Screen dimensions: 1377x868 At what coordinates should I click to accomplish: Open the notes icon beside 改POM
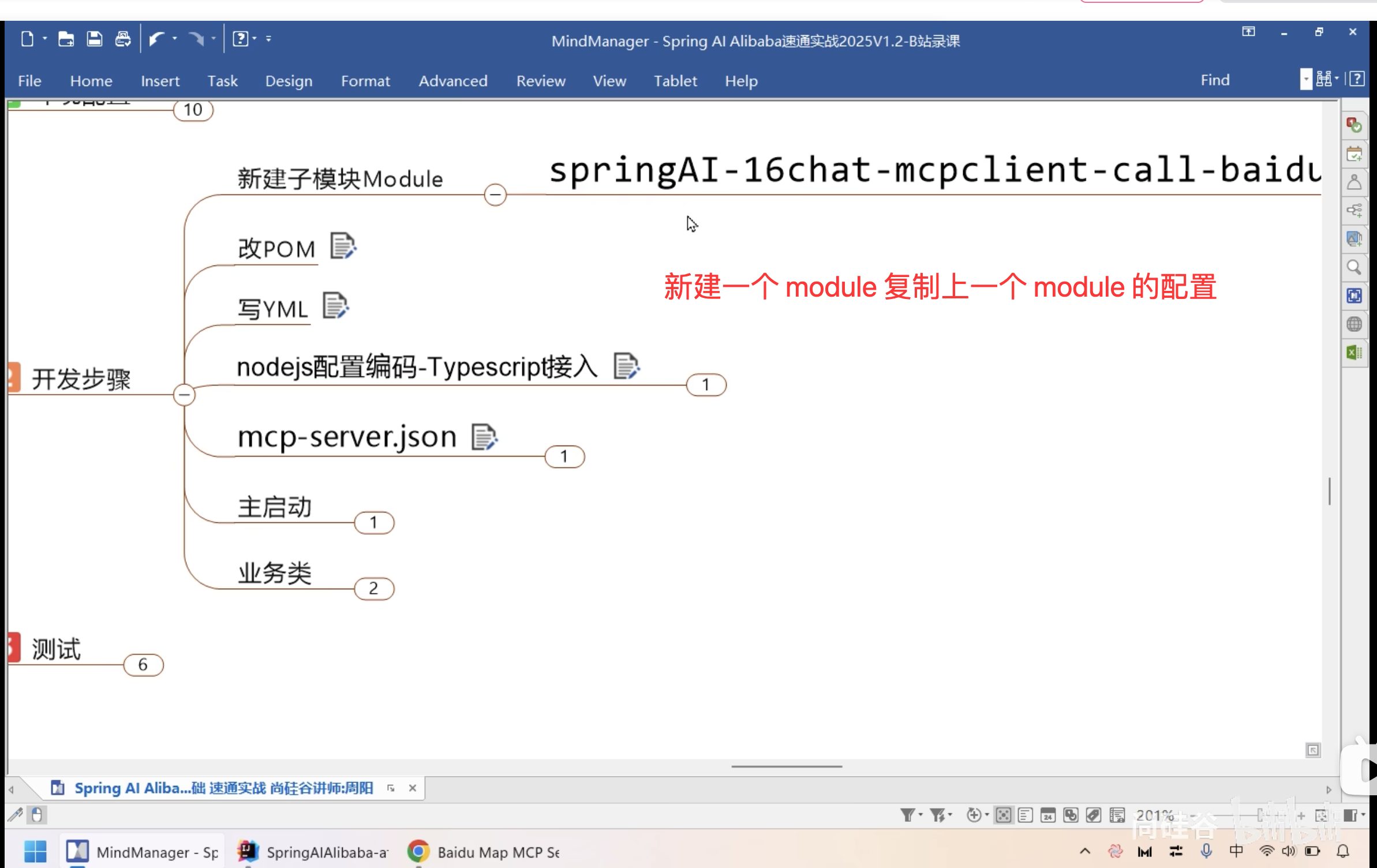[343, 246]
